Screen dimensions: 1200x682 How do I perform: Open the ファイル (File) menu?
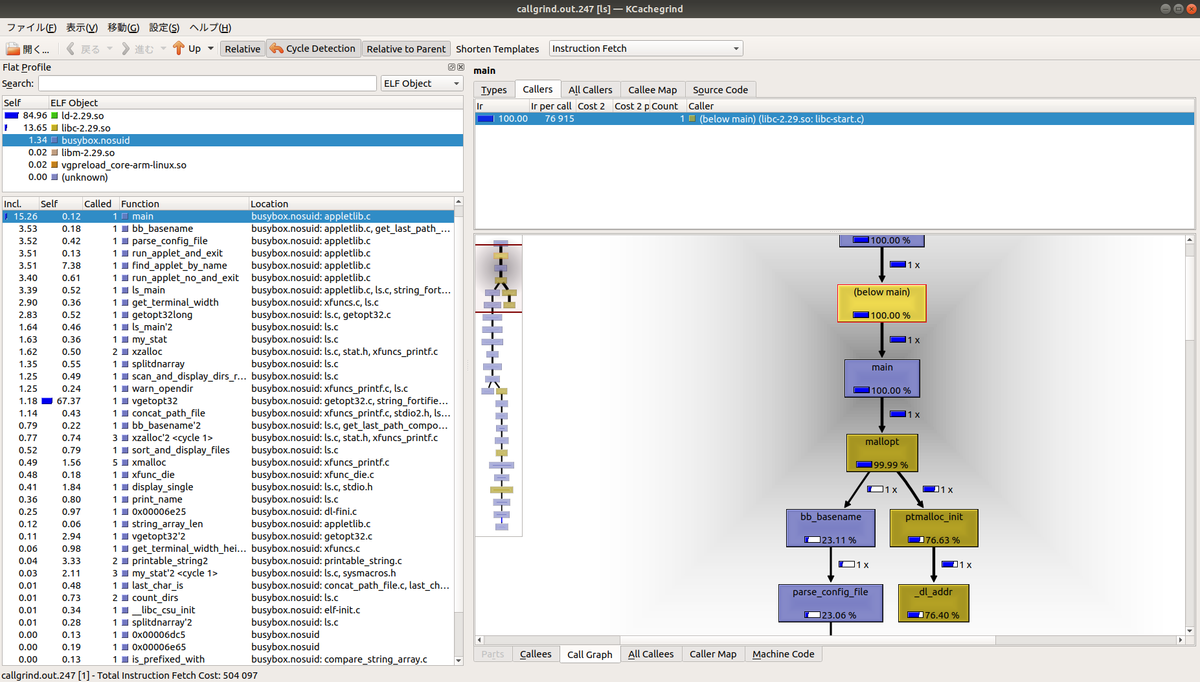pos(31,27)
